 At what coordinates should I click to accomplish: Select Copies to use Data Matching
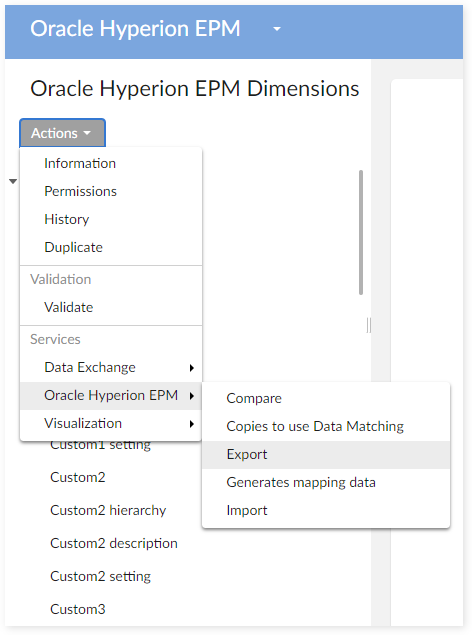tap(326, 426)
